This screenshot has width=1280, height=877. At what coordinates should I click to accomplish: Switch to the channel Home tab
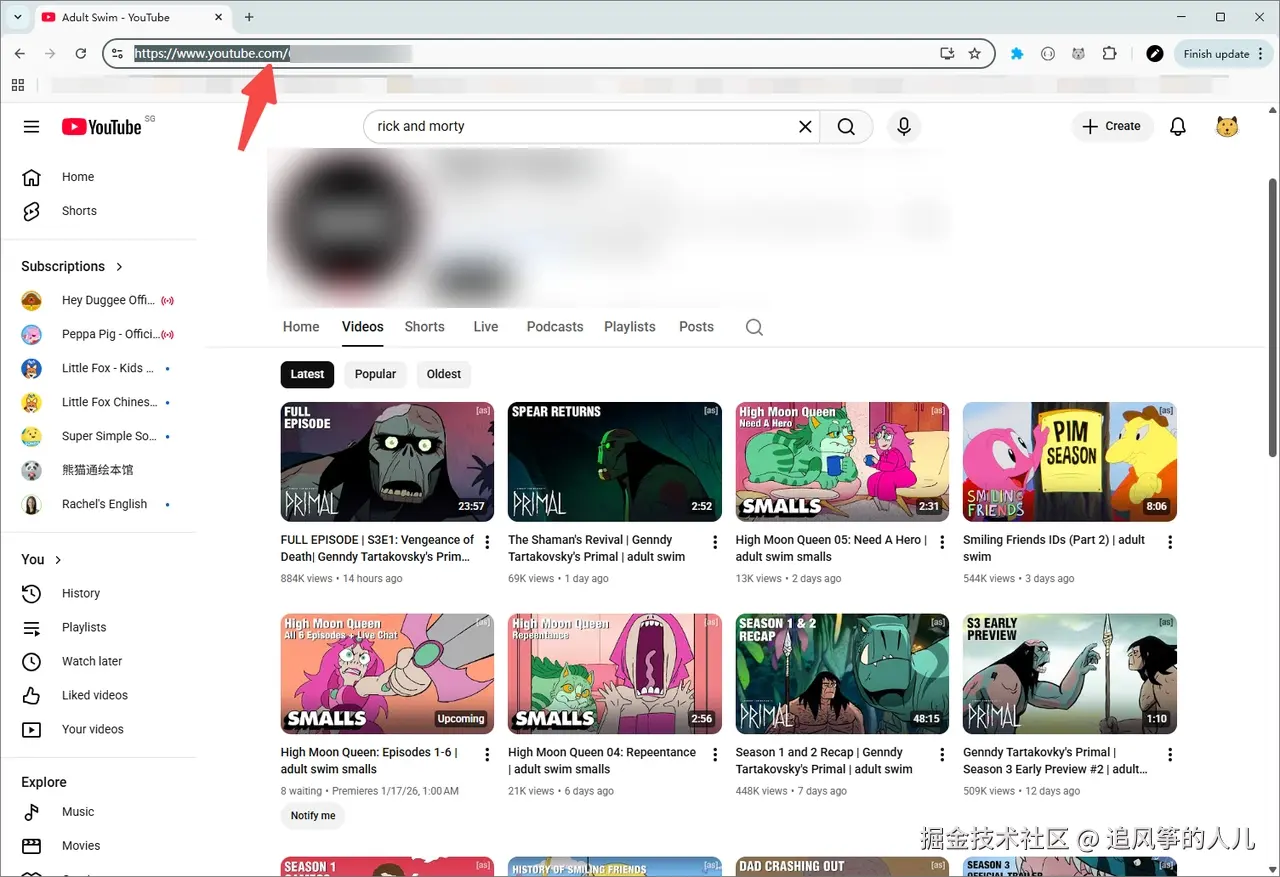tap(301, 327)
